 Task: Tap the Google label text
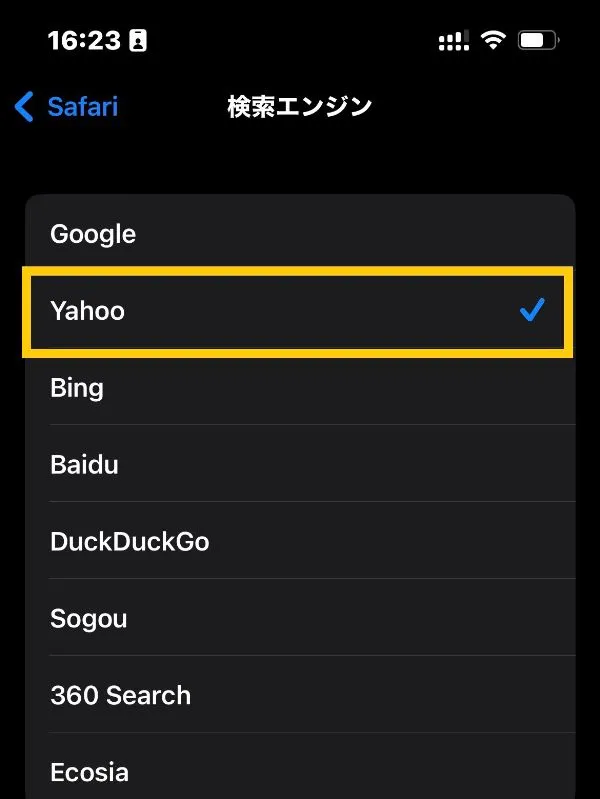click(93, 234)
